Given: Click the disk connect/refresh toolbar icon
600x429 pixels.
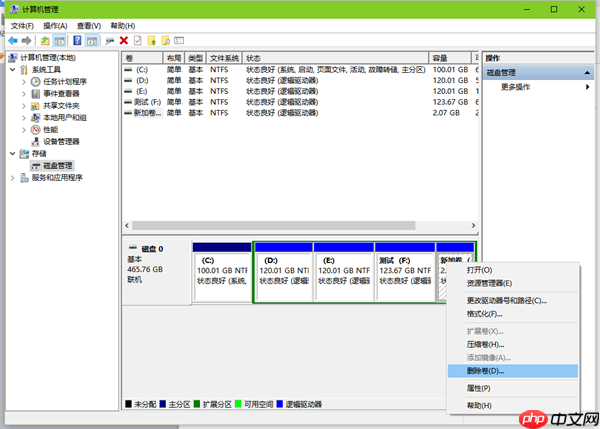Looking at the screenshot, I should pos(110,41).
